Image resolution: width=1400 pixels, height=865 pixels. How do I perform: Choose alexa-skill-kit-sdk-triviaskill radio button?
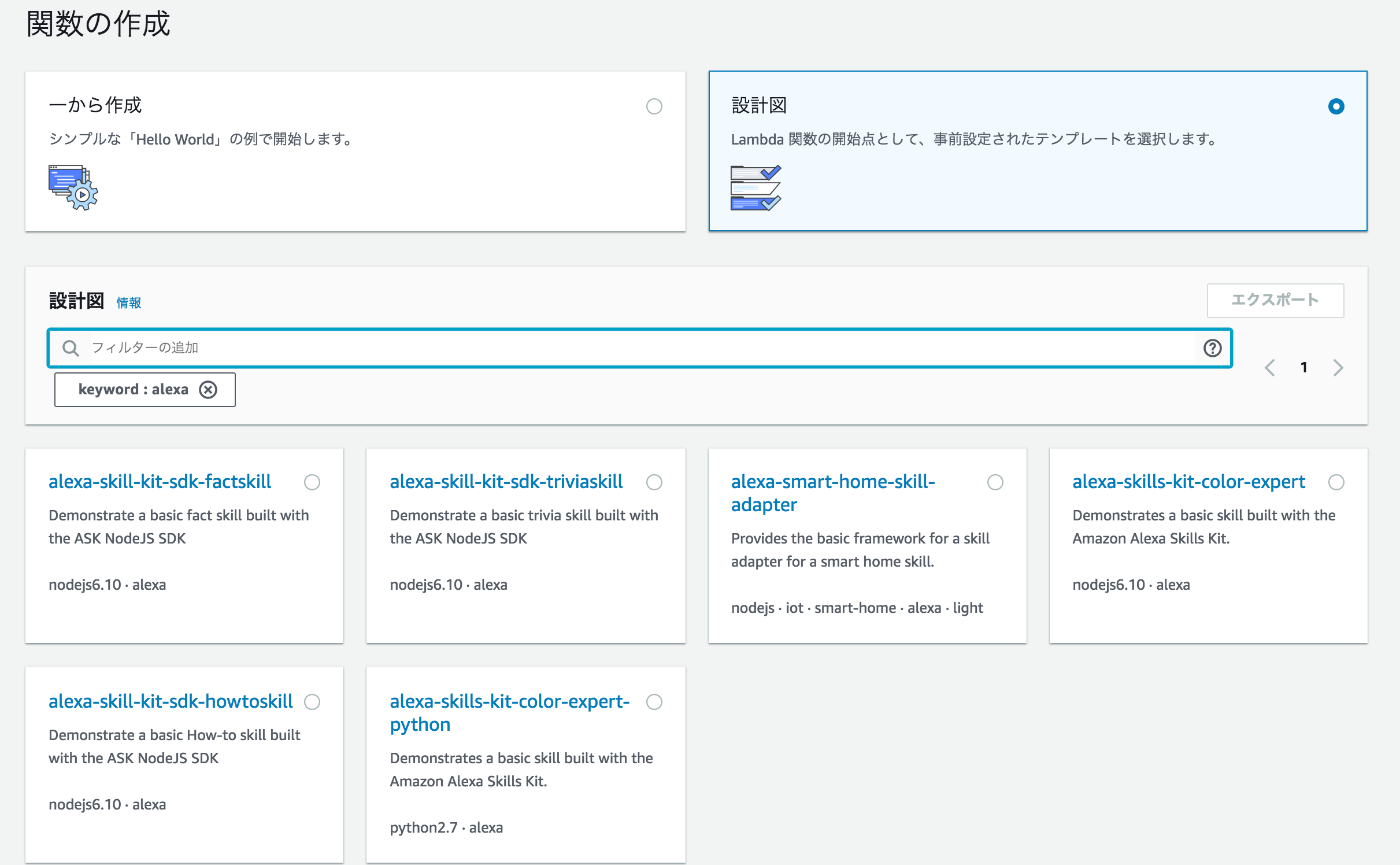click(654, 482)
